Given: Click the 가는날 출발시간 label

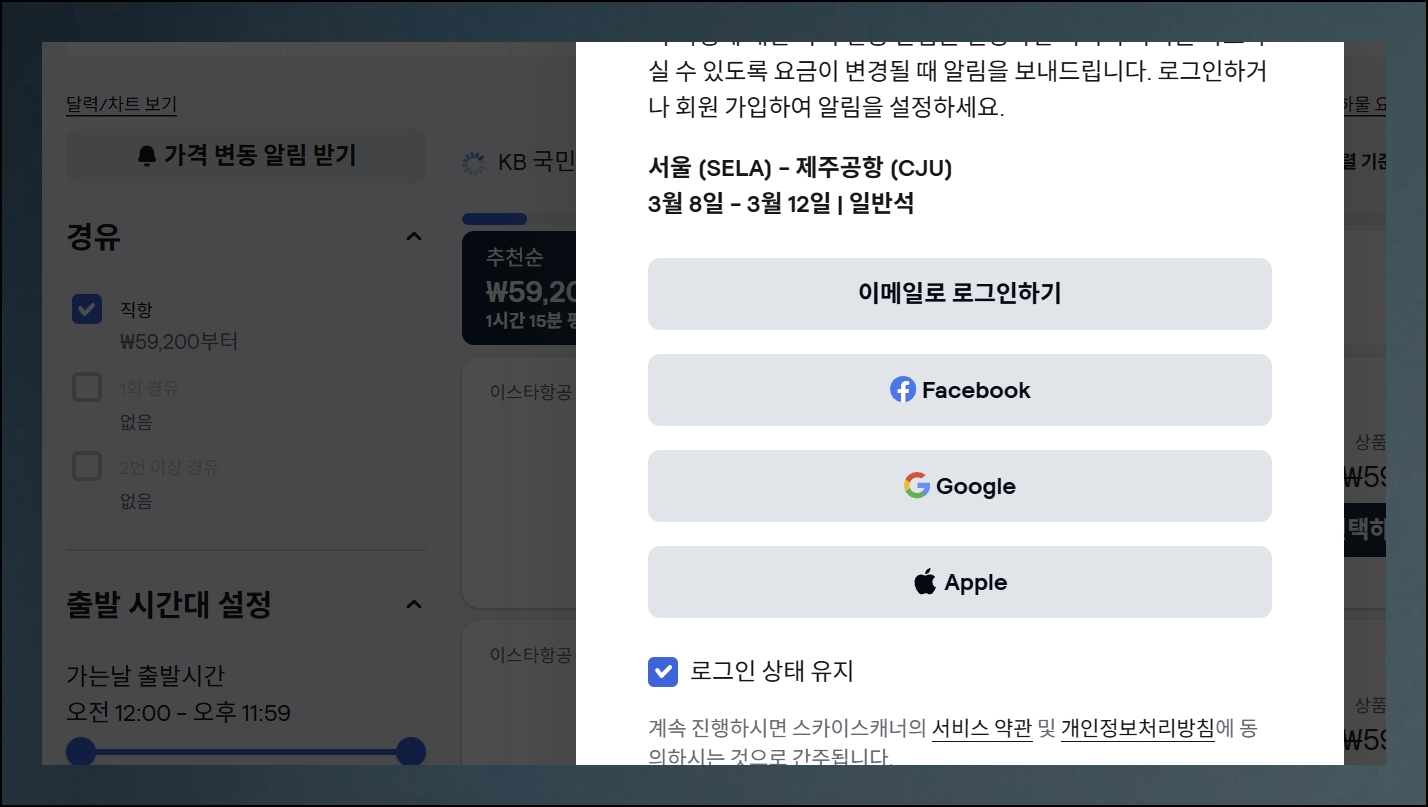Looking at the screenshot, I should click(146, 675).
